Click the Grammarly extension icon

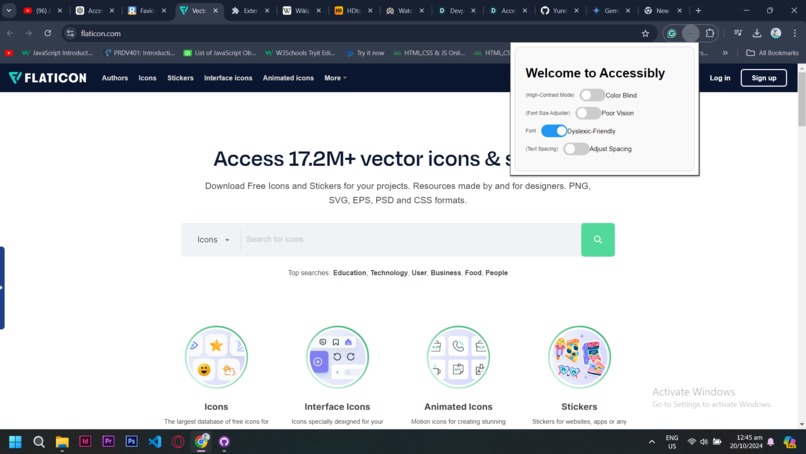point(671,33)
